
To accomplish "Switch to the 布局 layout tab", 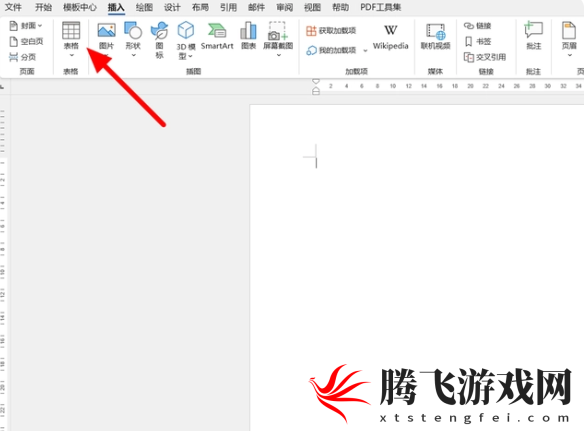I will 200,7.
